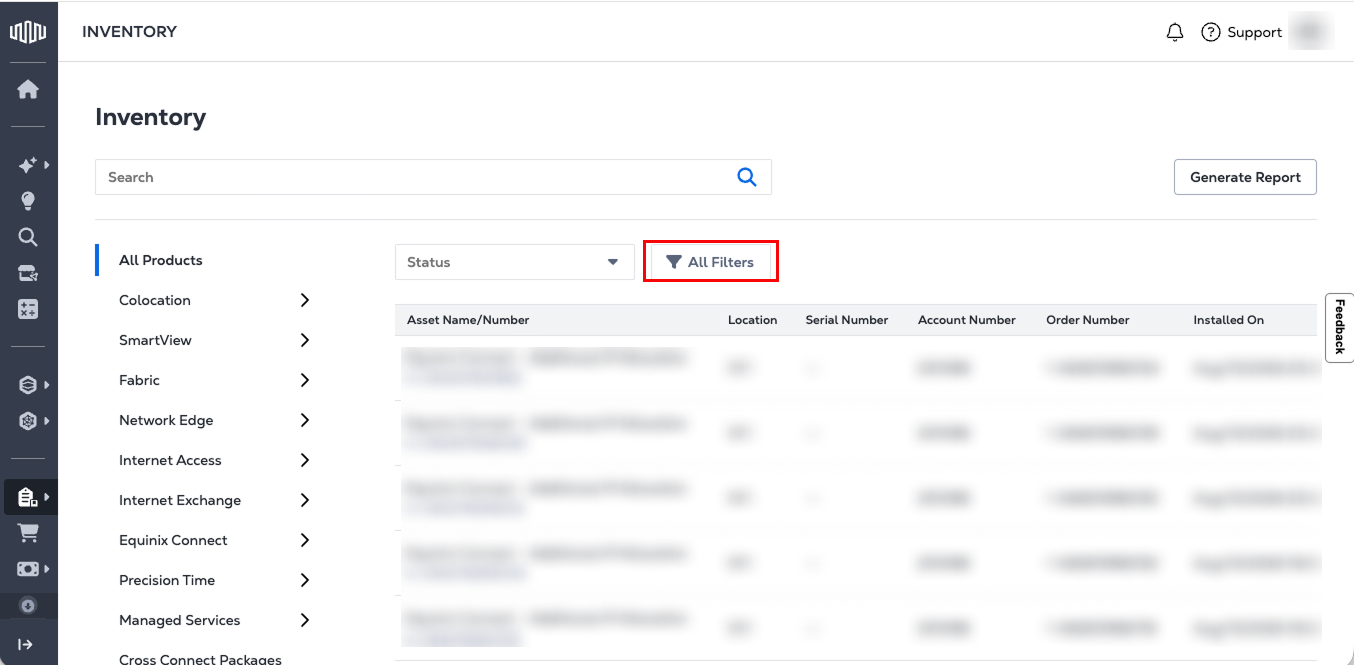The image size is (1354, 665).
Task: Click the Equinix logo in the sidebar
Action: coord(28,32)
